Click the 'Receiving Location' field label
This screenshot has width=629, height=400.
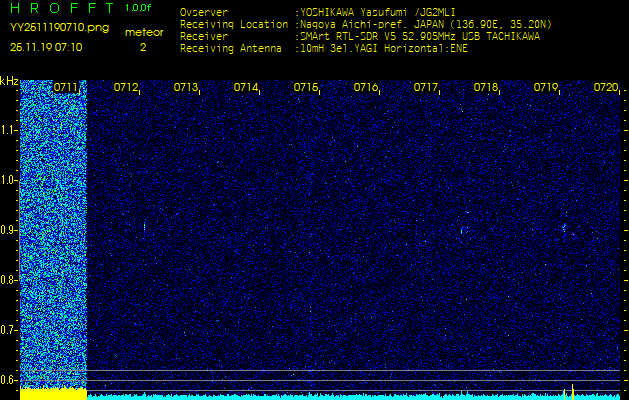click(x=234, y=24)
